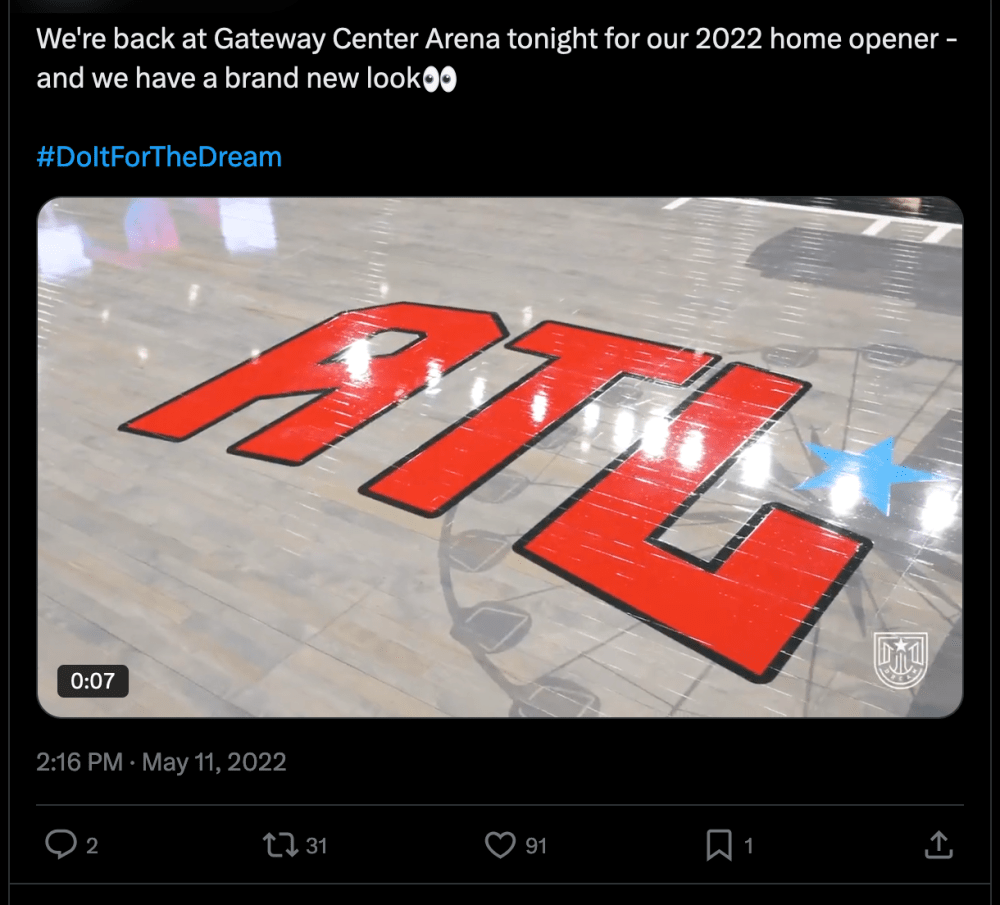Click the eyes emoji in the tweet text
This screenshot has width=1000, height=905.
(x=439, y=80)
